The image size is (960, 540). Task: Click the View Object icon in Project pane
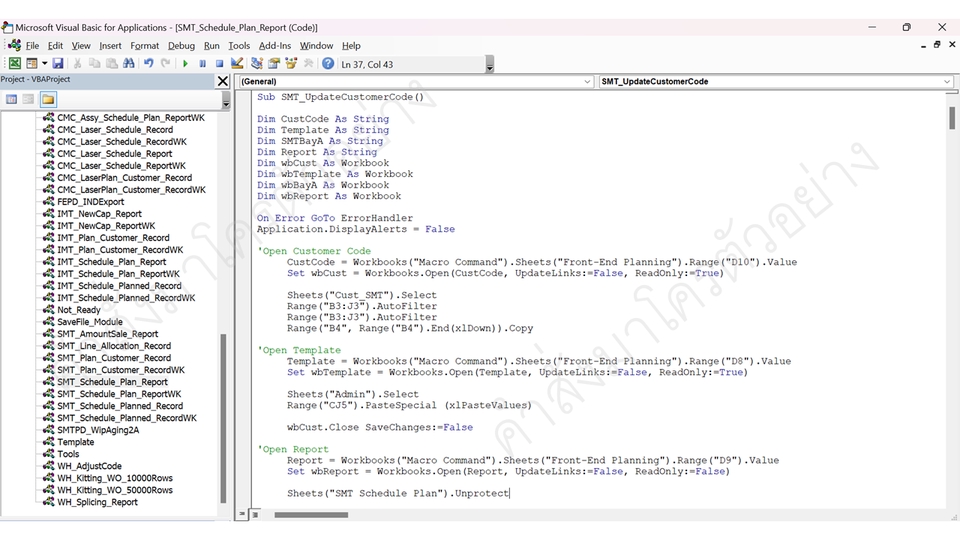click(x=28, y=99)
